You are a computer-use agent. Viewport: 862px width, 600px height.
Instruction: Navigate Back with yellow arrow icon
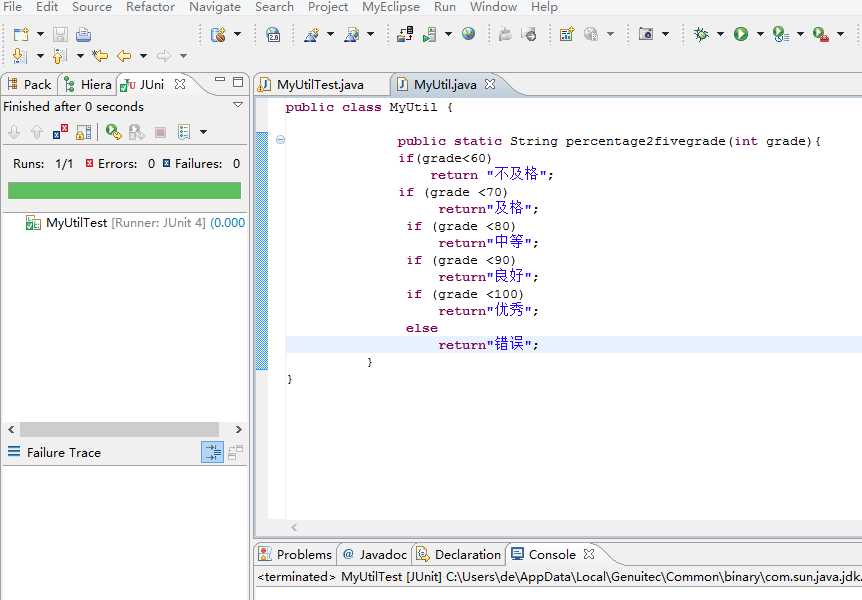[125, 56]
